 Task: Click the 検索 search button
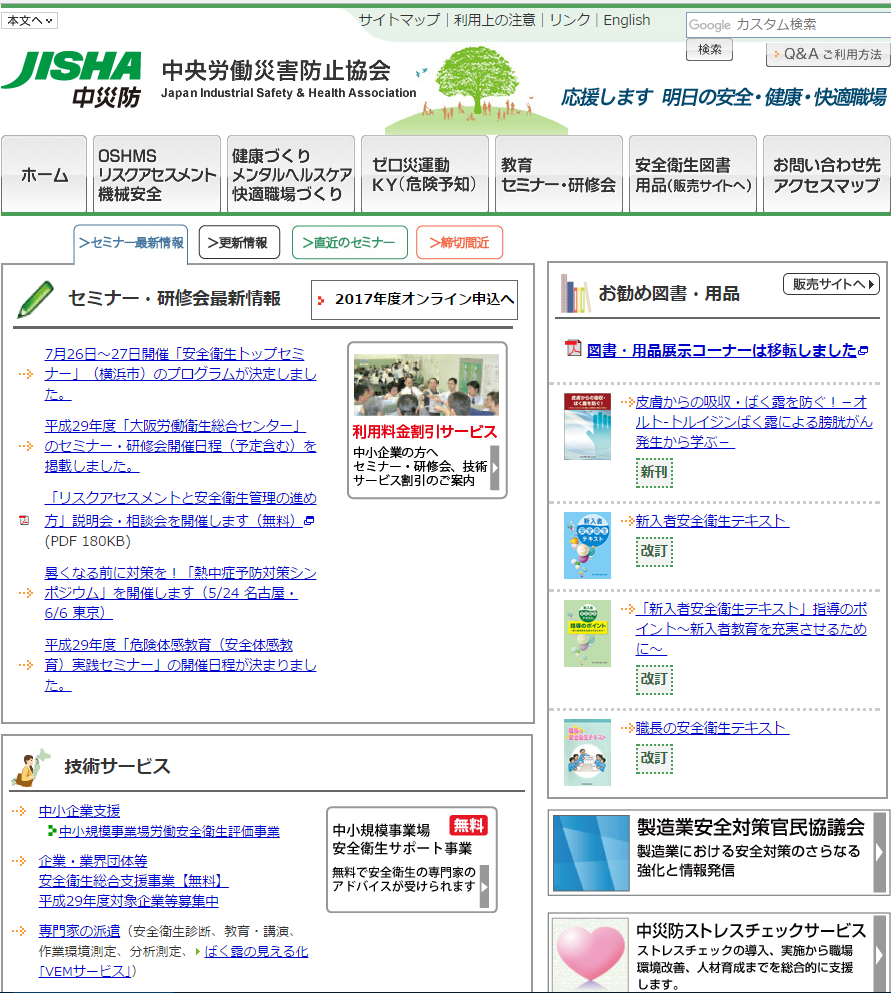709,49
